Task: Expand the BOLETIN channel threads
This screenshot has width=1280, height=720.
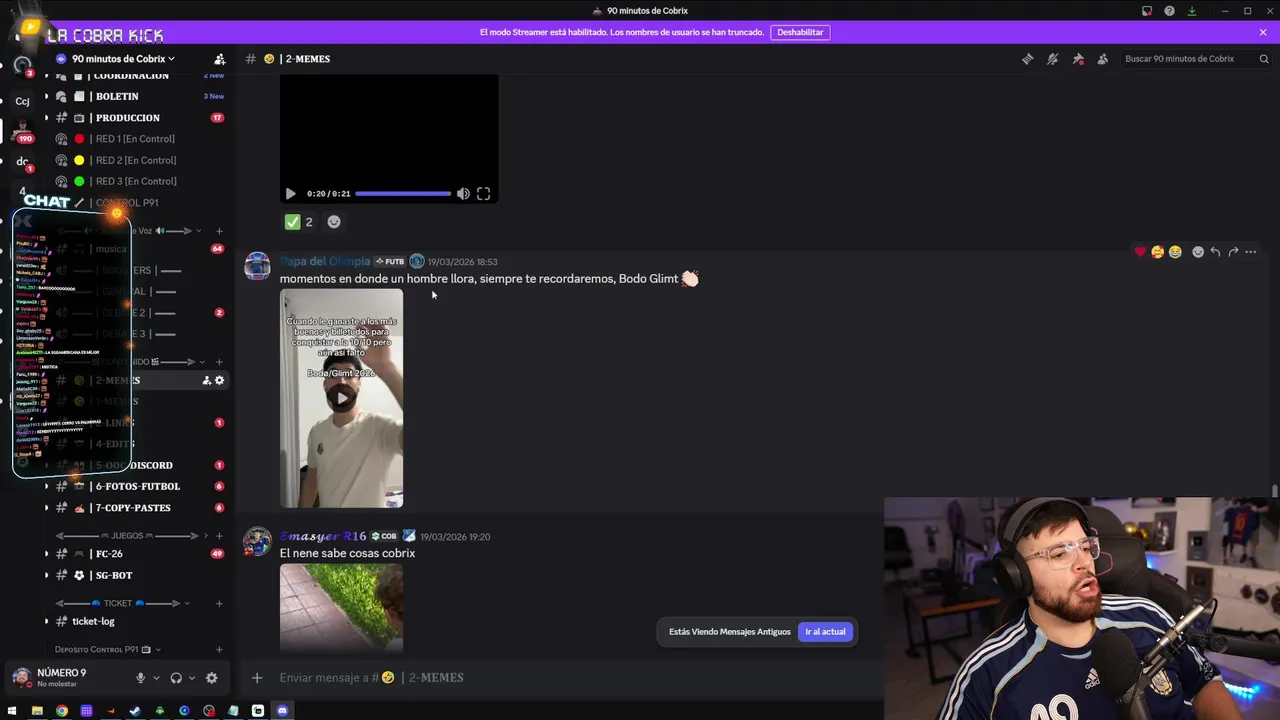Action: click(46, 96)
